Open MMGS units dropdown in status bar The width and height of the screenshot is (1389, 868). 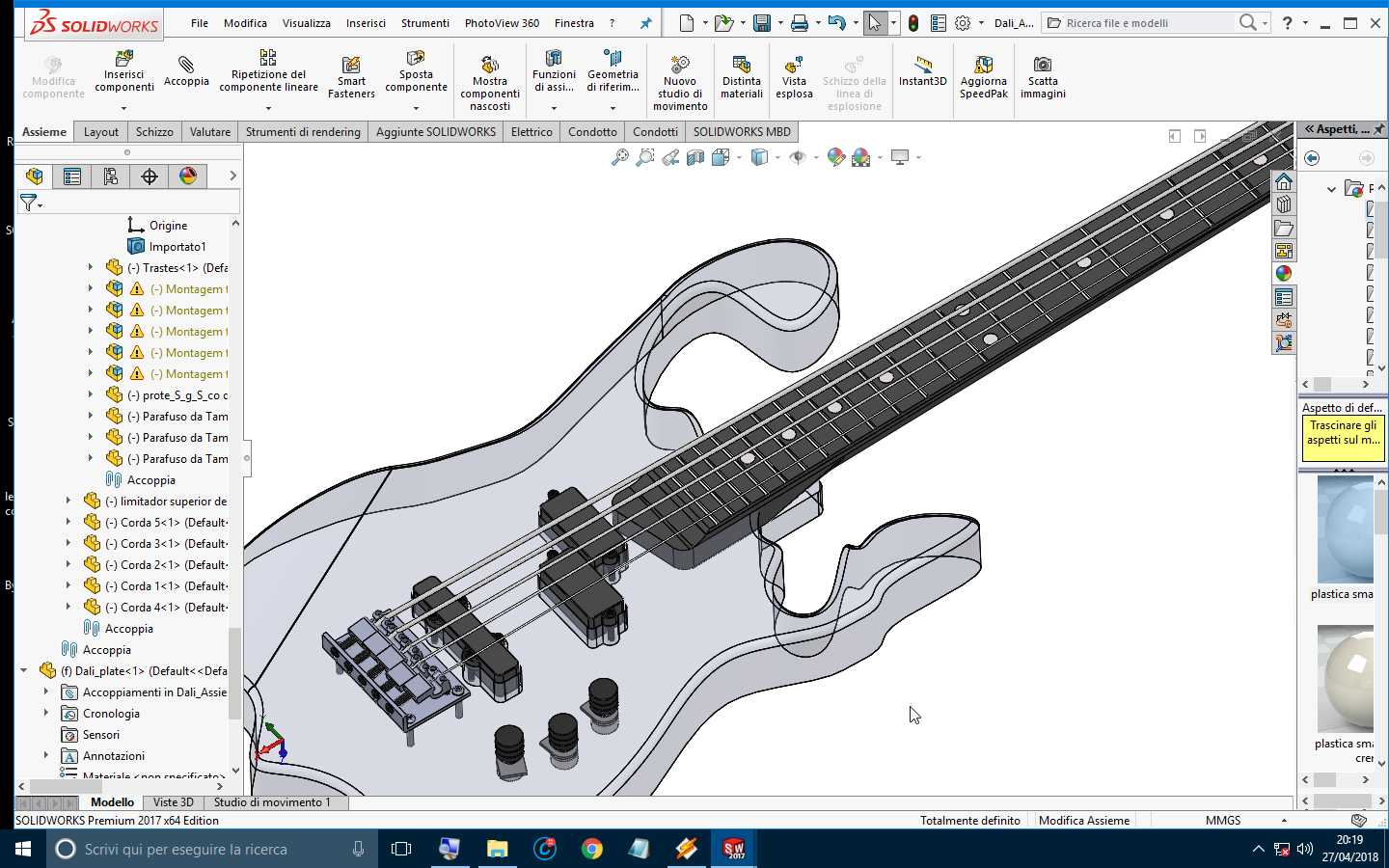click(1284, 821)
